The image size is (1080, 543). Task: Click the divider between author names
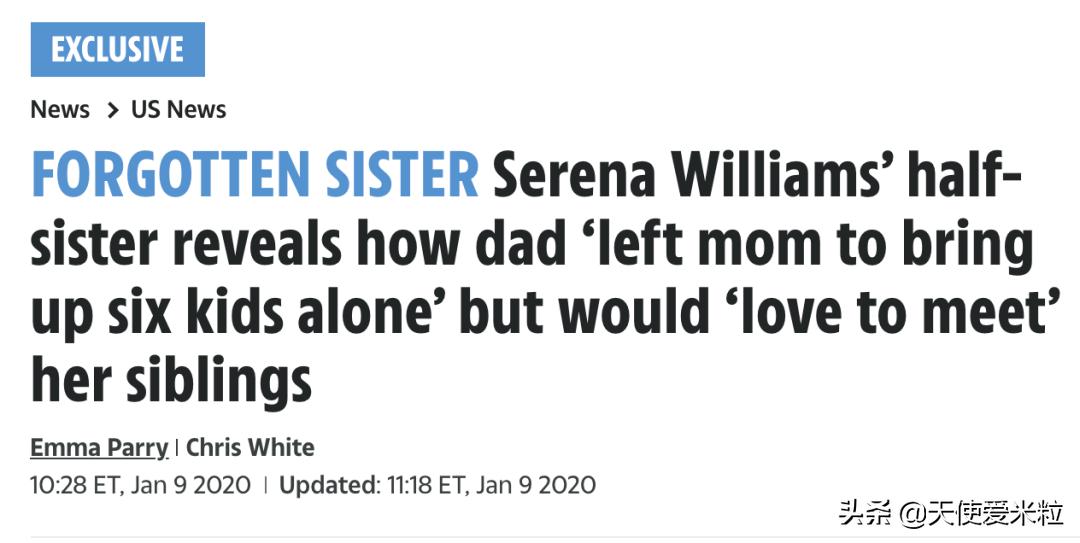(177, 447)
